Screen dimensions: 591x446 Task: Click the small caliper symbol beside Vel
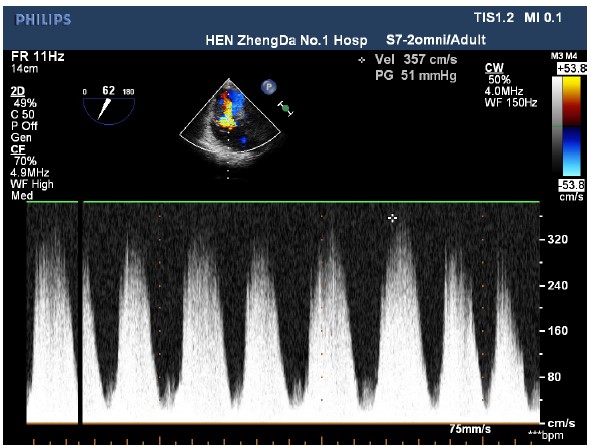pyautogui.click(x=362, y=60)
